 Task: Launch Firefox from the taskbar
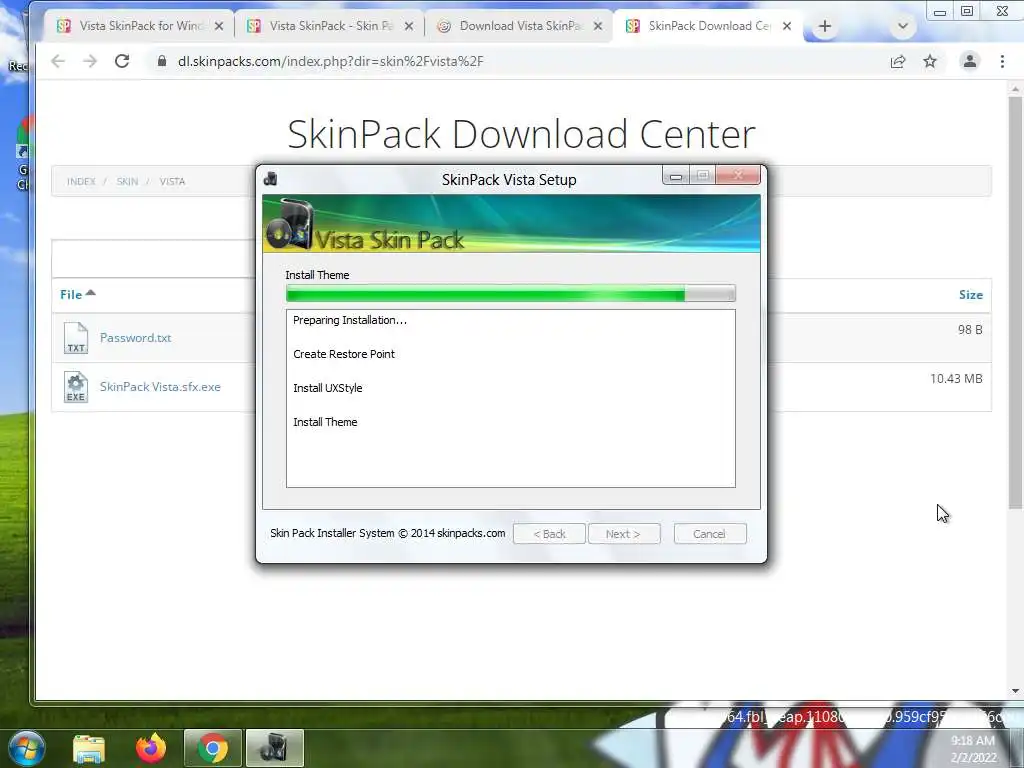pos(151,748)
